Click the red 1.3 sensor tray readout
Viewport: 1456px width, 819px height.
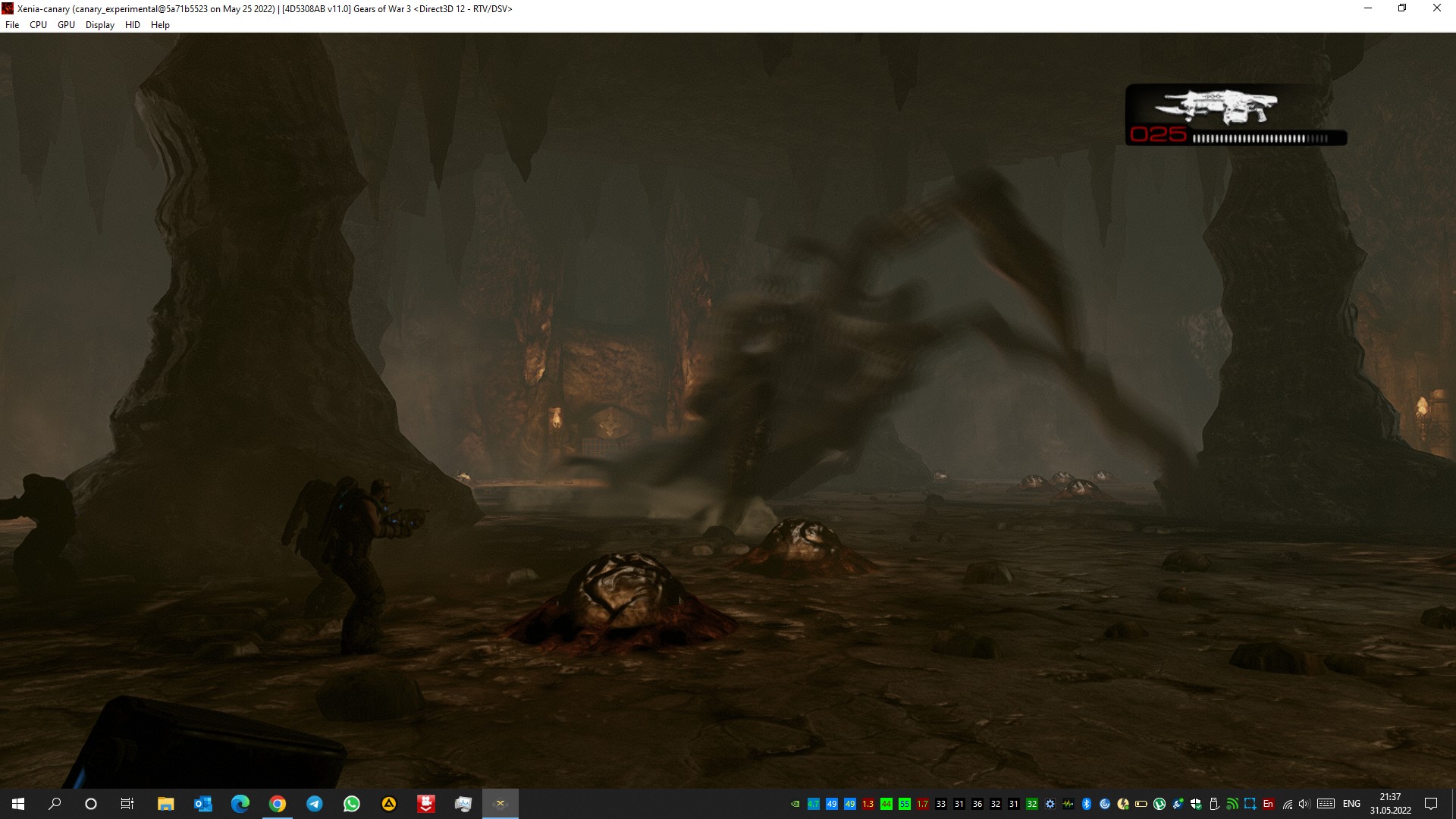coord(868,804)
